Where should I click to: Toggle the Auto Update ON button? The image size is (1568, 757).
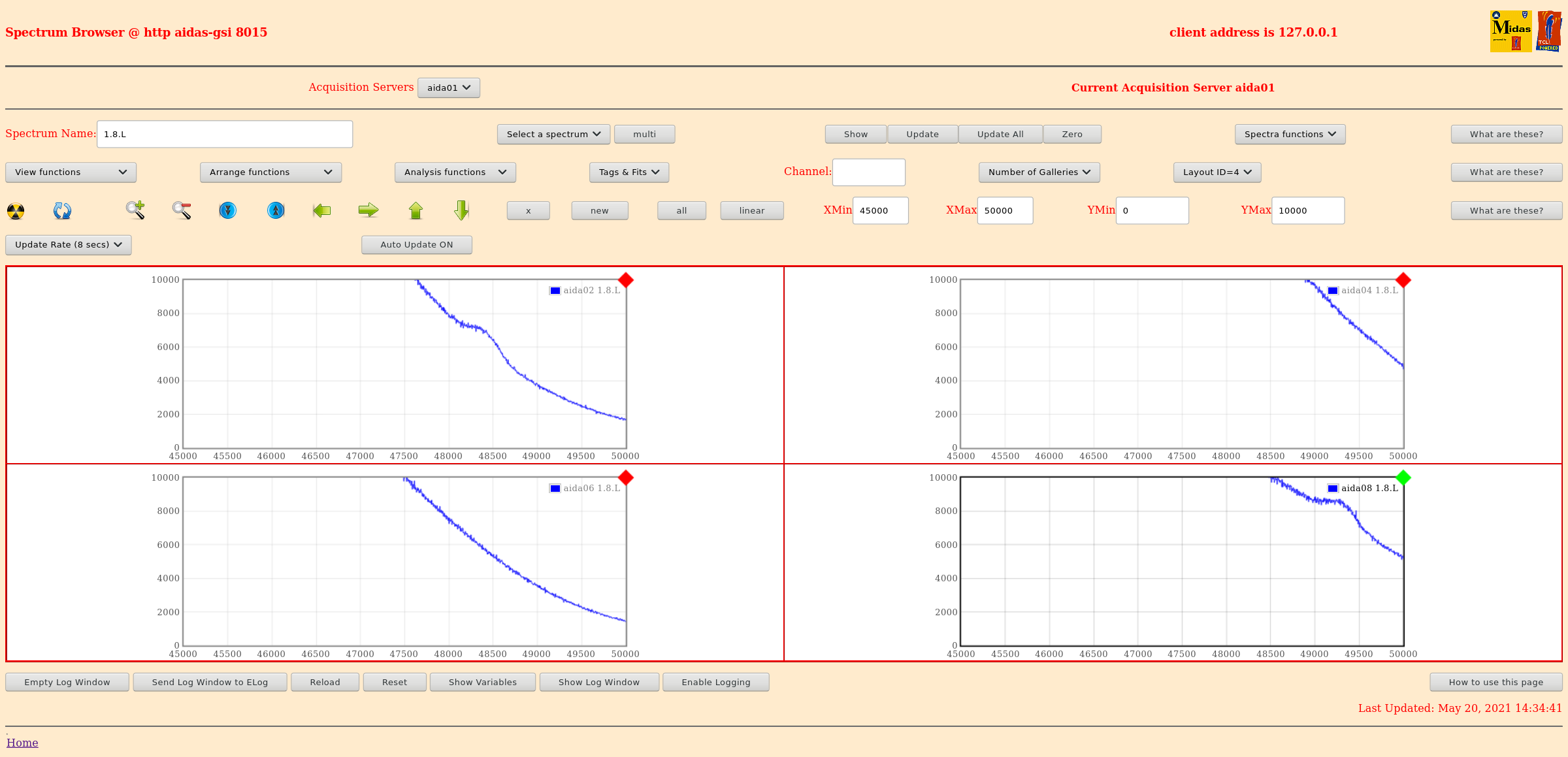[416, 245]
